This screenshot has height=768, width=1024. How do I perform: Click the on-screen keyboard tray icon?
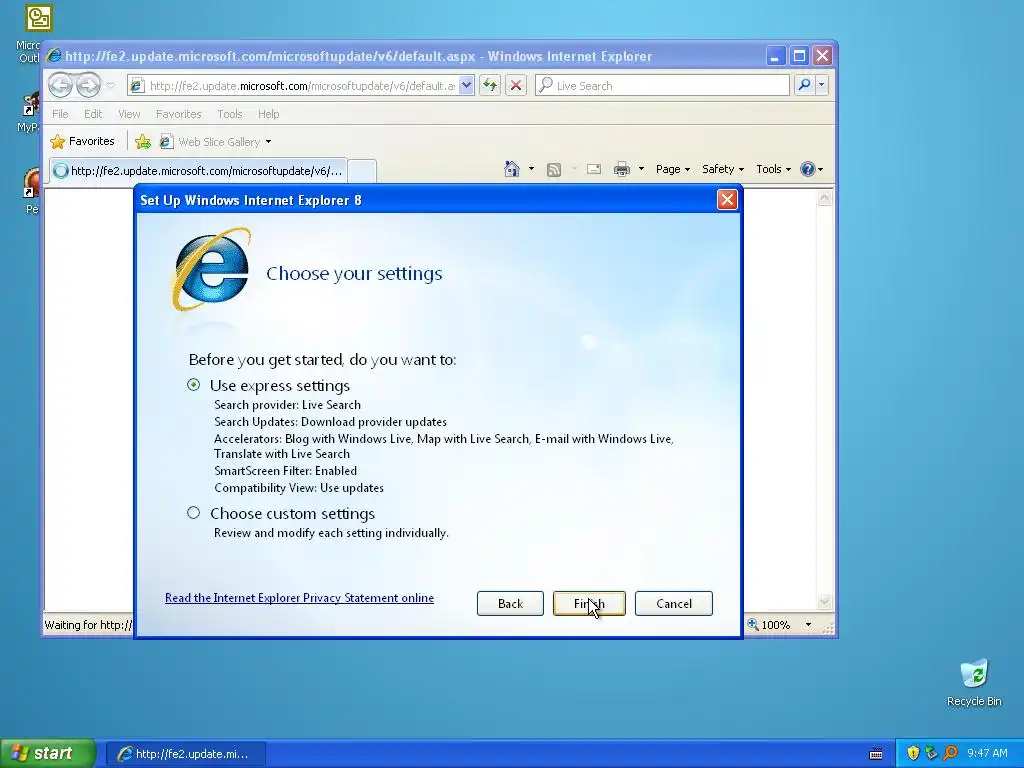876,754
